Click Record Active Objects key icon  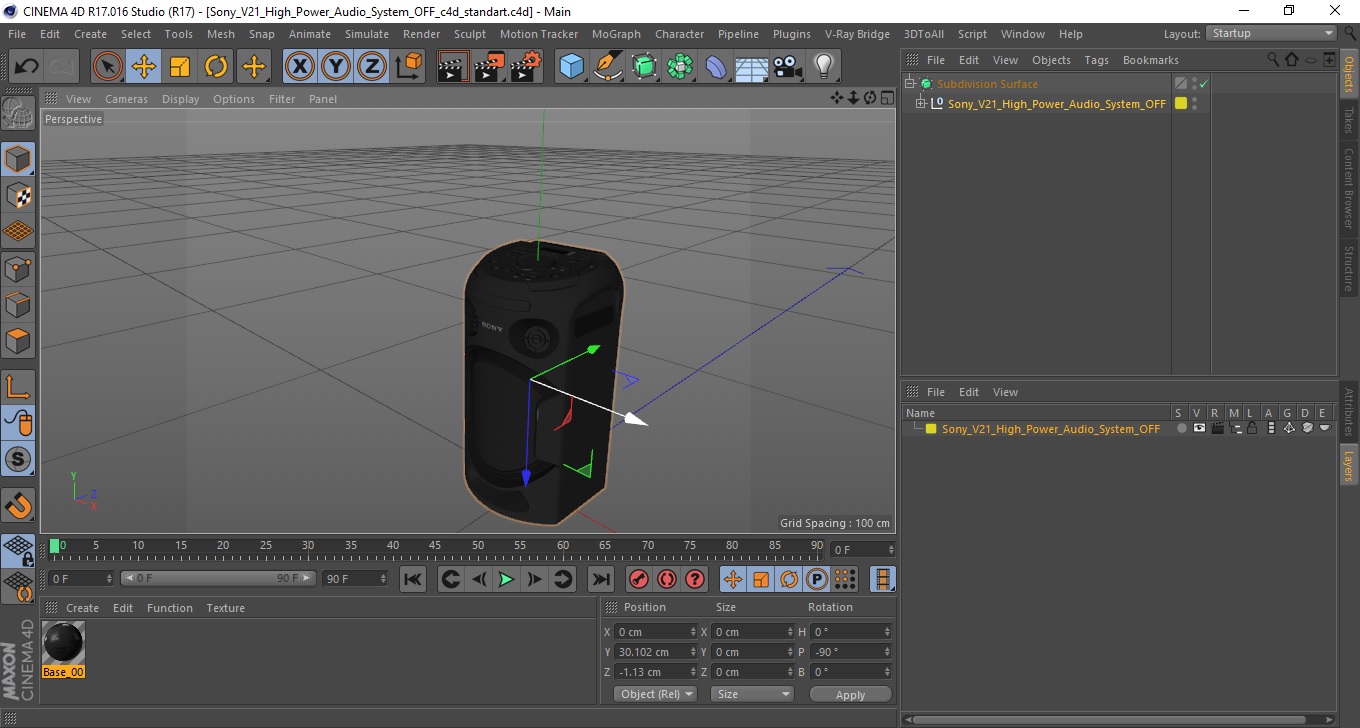coord(639,579)
